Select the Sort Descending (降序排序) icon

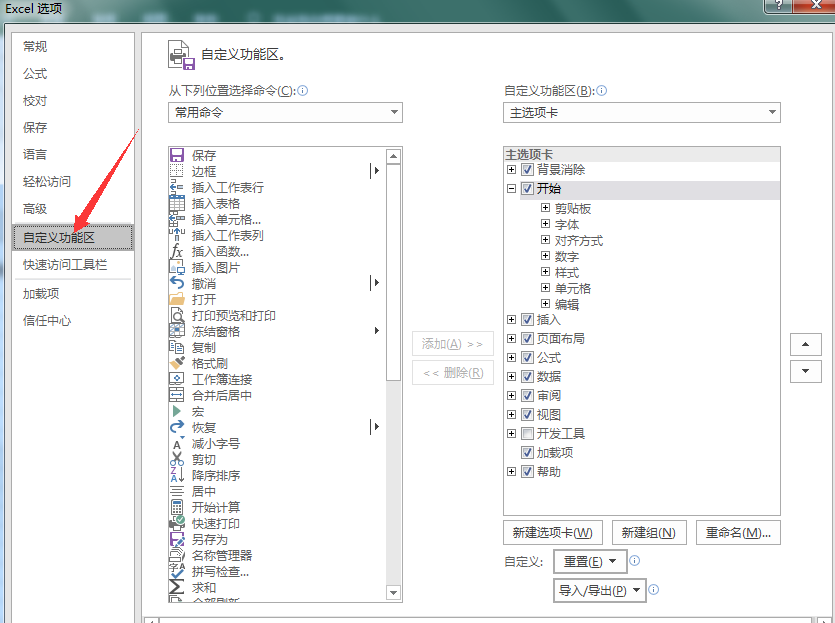(177, 475)
